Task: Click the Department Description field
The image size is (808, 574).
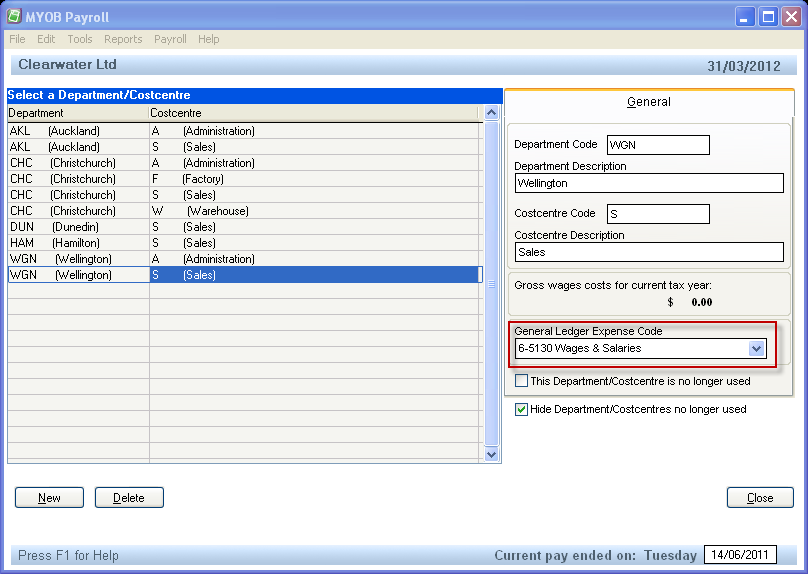Action: [649, 183]
